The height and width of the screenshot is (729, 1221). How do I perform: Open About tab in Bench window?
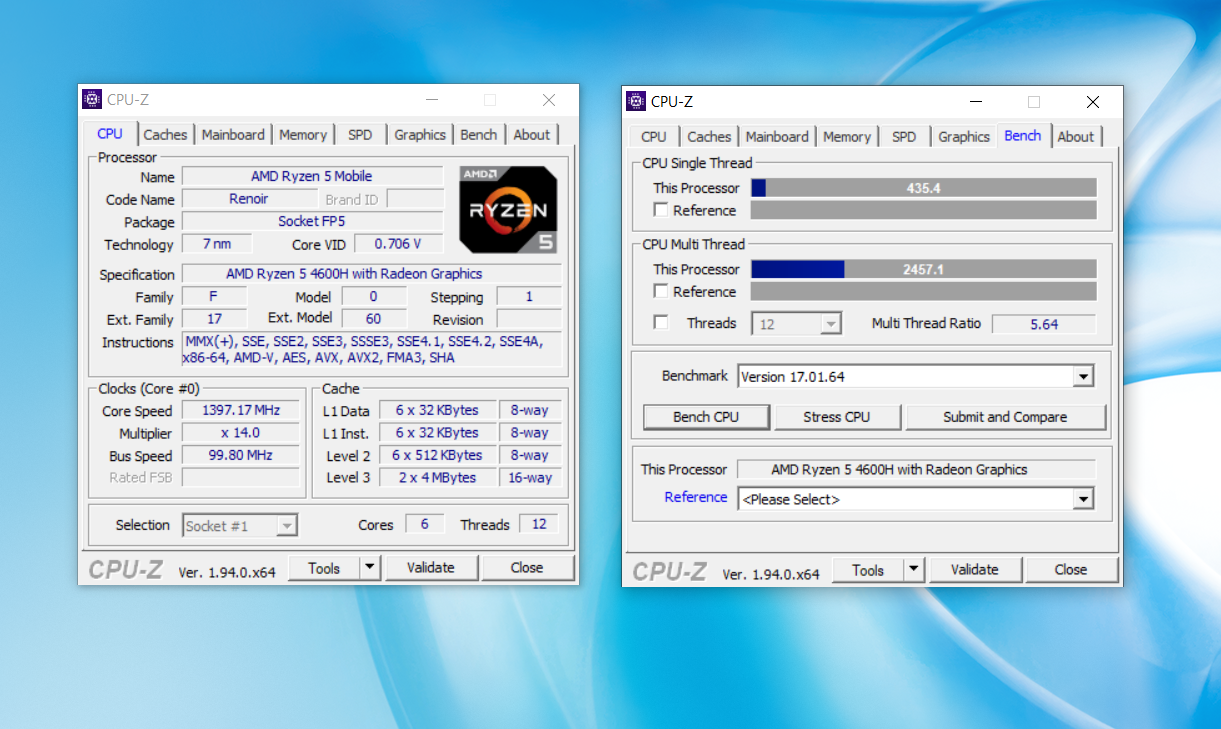tap(1076, 137)
